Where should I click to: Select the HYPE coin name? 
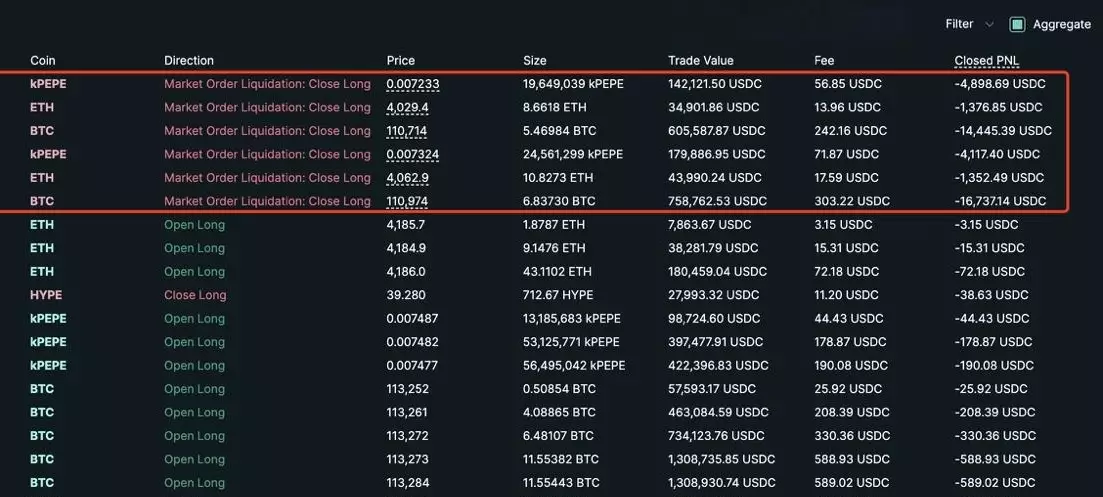pyautogui.click(x=45, y=295)
